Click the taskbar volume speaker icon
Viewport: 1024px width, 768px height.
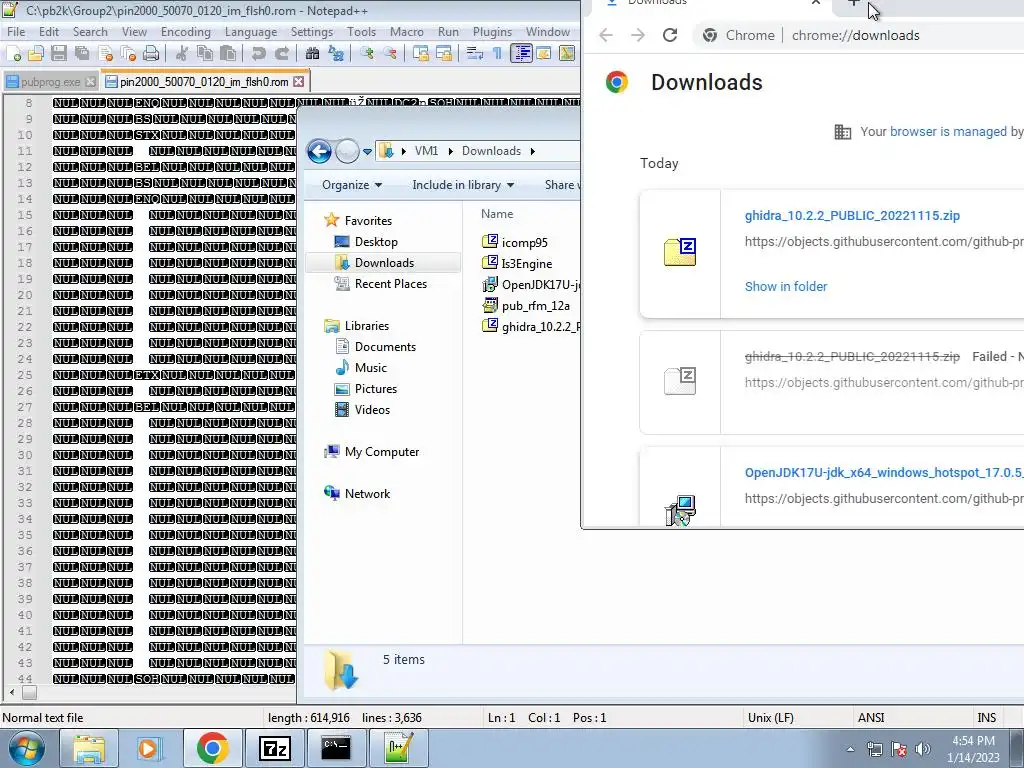(922, 748)
